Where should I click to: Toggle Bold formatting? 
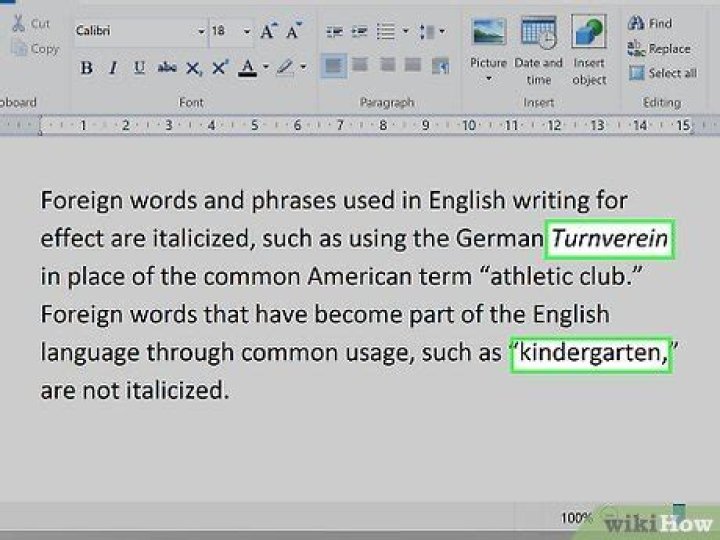coord(86,68)
